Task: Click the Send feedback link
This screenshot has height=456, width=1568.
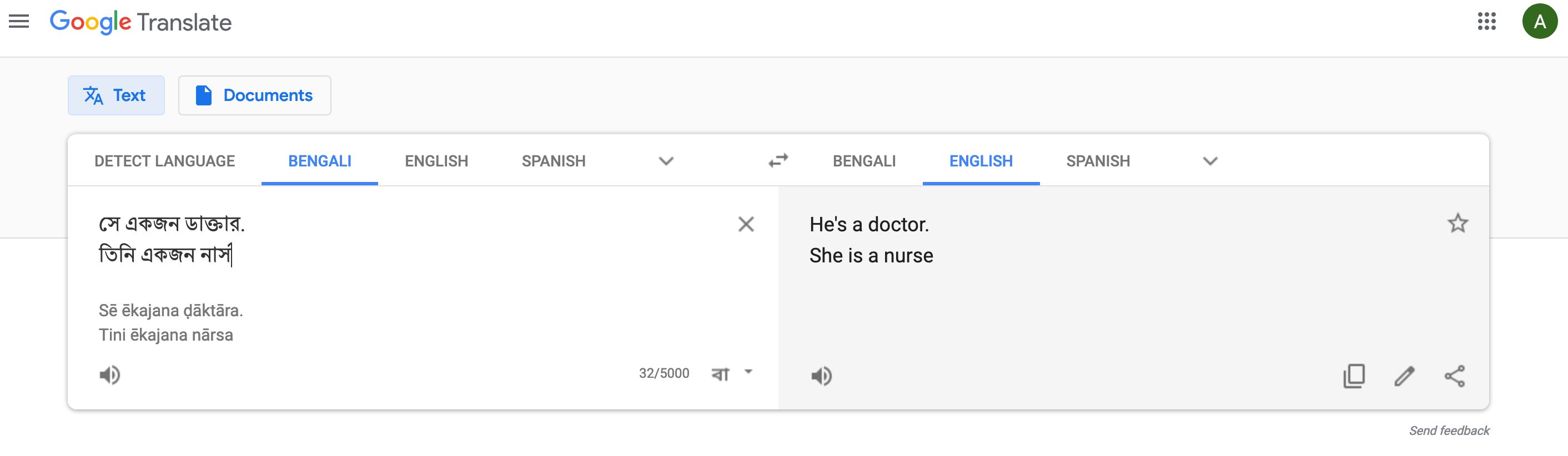Action: click(1449, 430)
